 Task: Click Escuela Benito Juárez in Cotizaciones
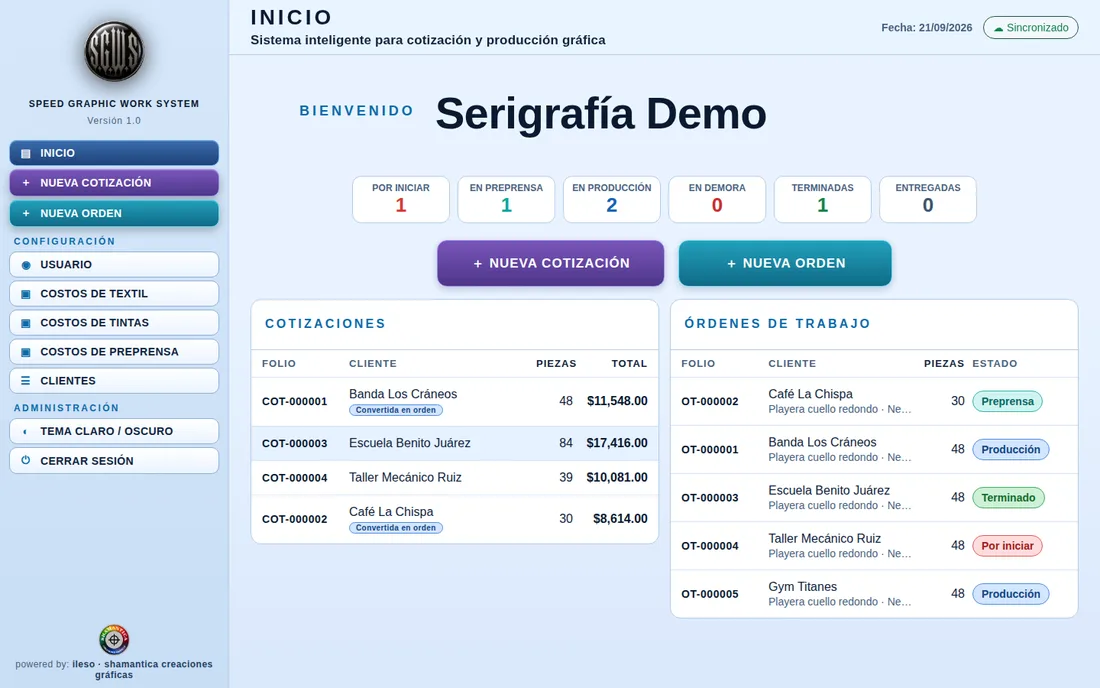pos(410,443)
